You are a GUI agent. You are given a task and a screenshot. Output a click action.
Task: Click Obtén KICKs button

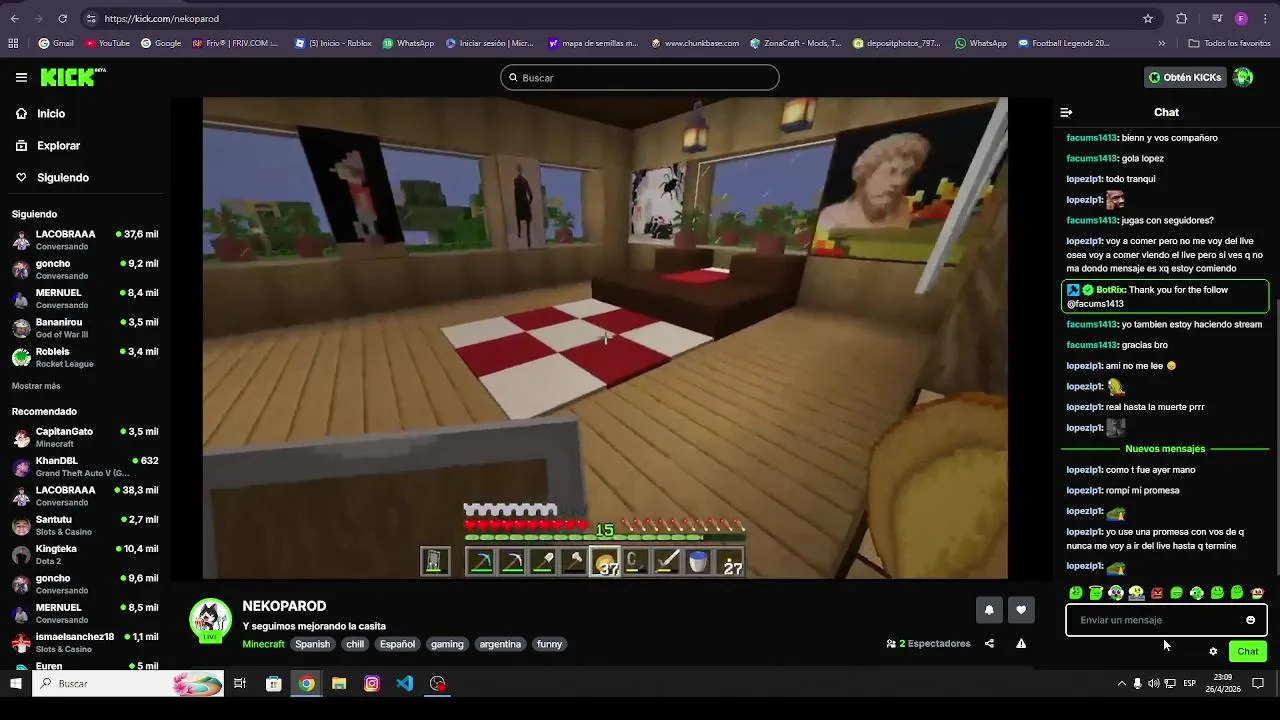[1185, 77]
